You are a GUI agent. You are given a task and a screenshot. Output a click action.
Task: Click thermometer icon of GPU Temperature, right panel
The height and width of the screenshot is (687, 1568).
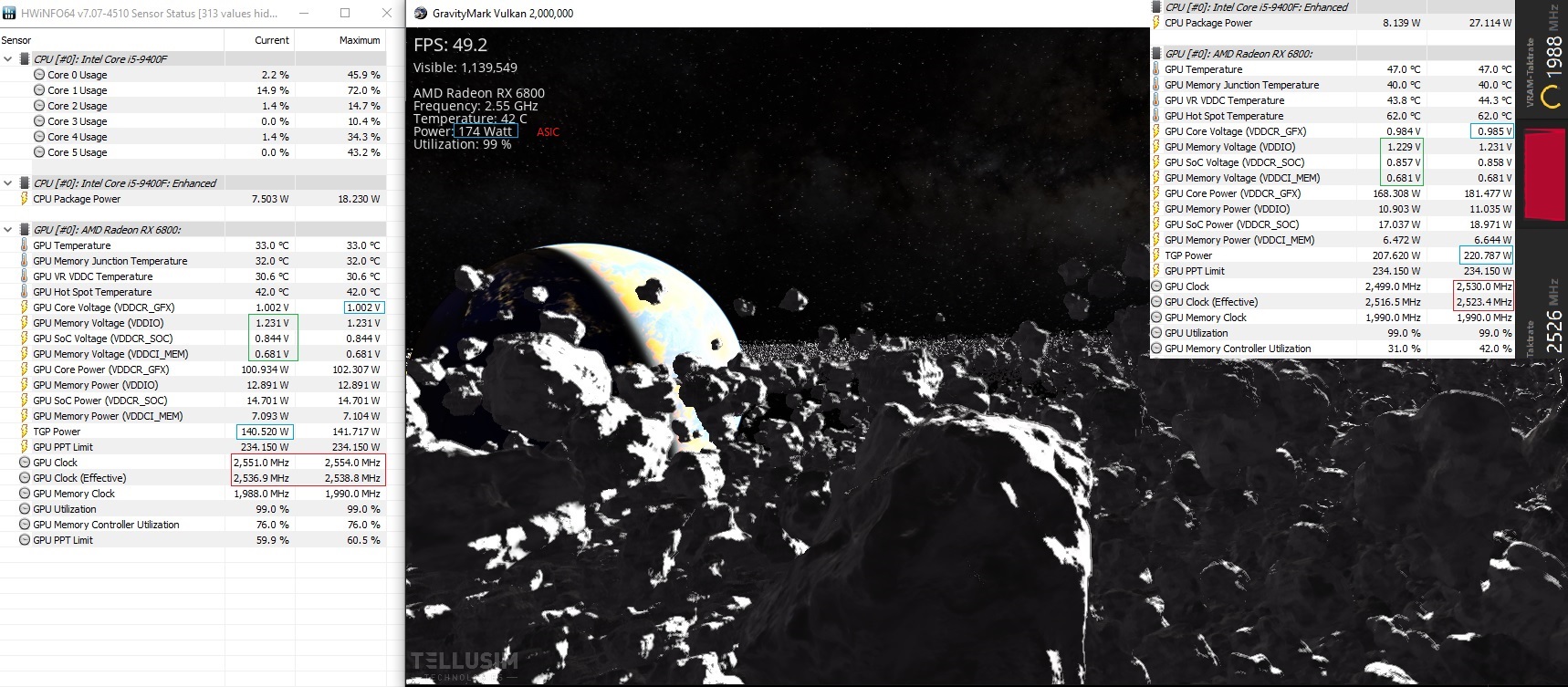point(1156,69)
